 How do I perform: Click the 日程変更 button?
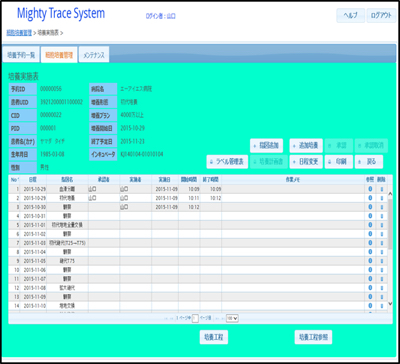pyautogui.click(x=306, y=162)
